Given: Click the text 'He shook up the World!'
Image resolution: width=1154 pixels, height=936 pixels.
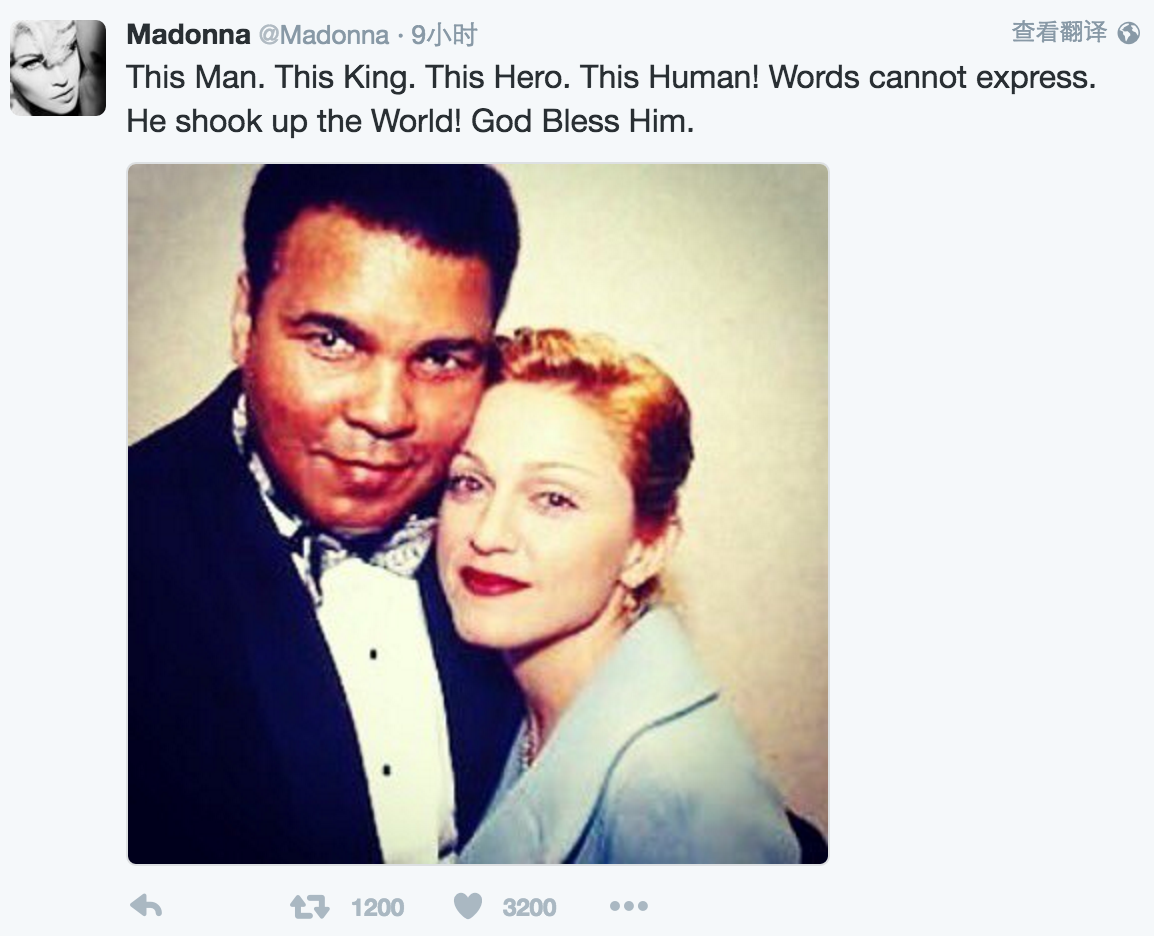Looking at the screenshot, I should (295, 122).
